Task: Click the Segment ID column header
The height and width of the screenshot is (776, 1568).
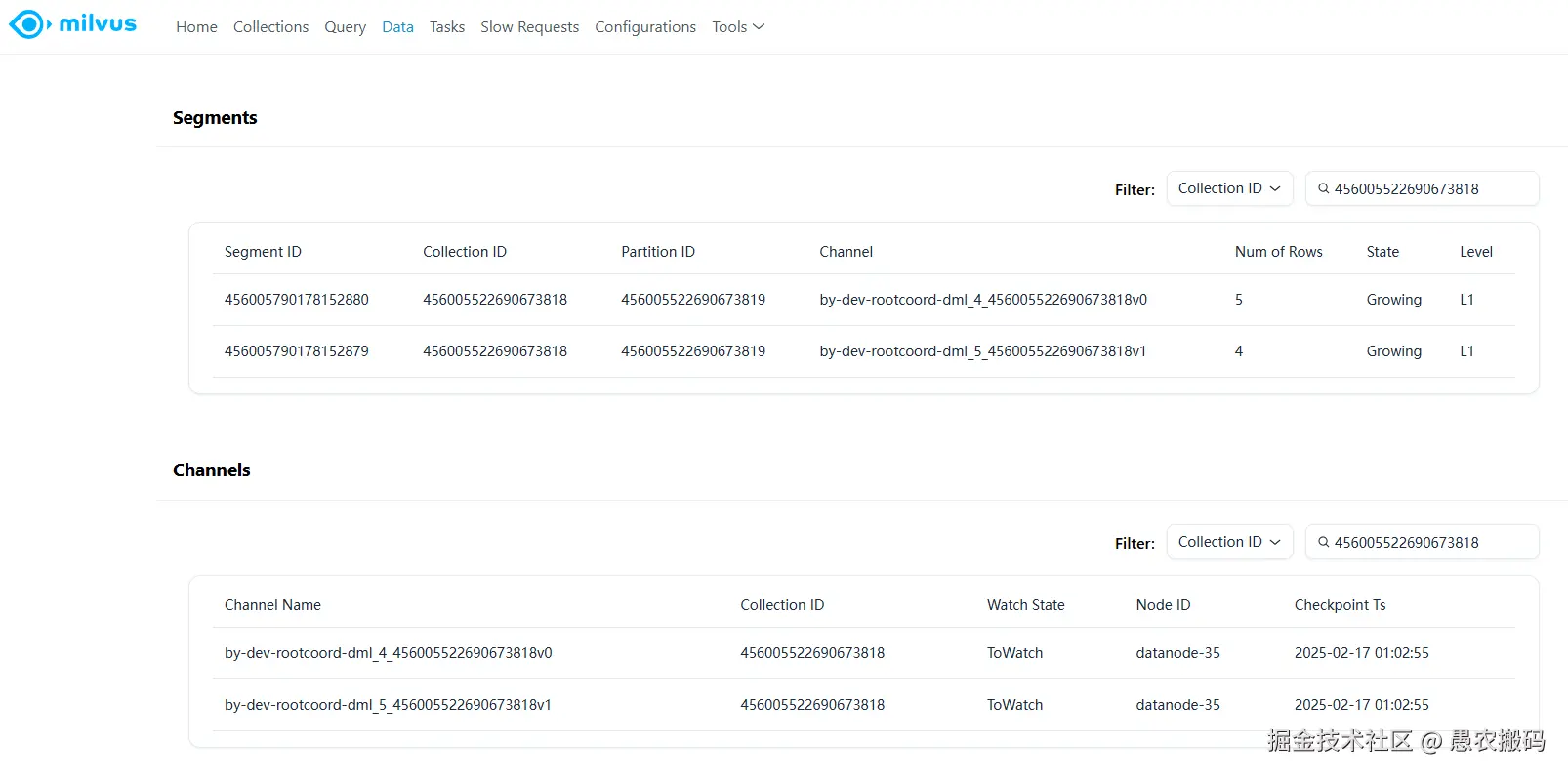Action: (x=263, y=252)
